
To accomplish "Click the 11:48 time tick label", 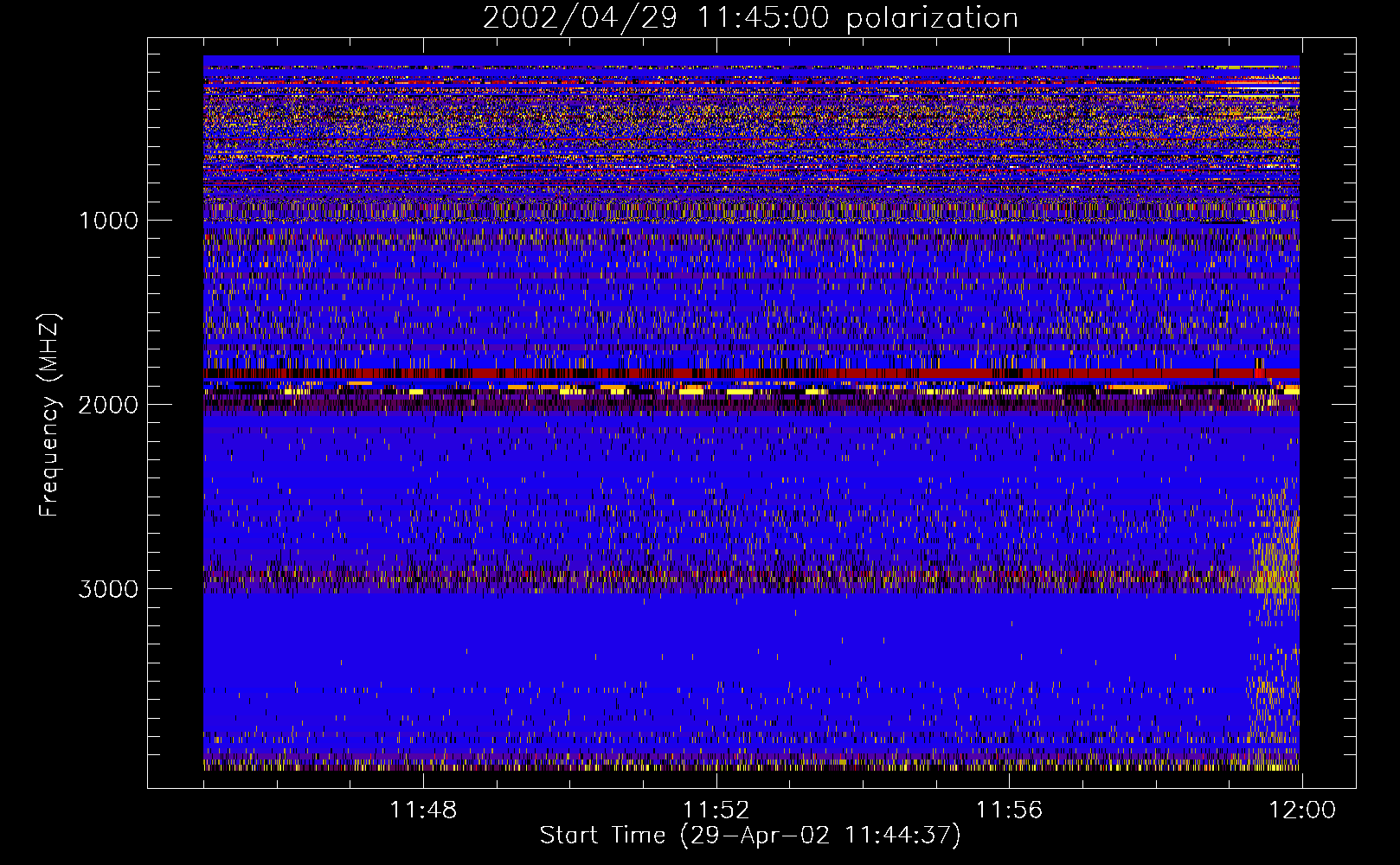I will [423, 811].
